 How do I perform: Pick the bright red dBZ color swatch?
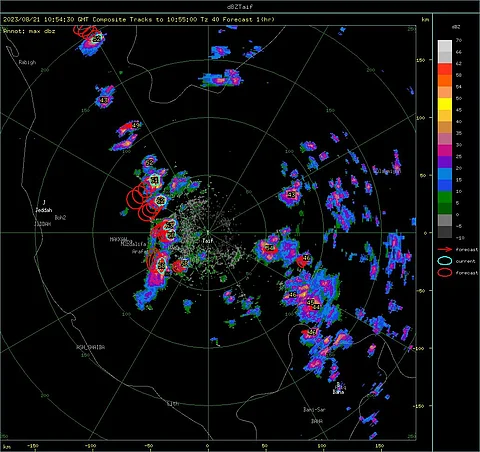coord(445,69)
